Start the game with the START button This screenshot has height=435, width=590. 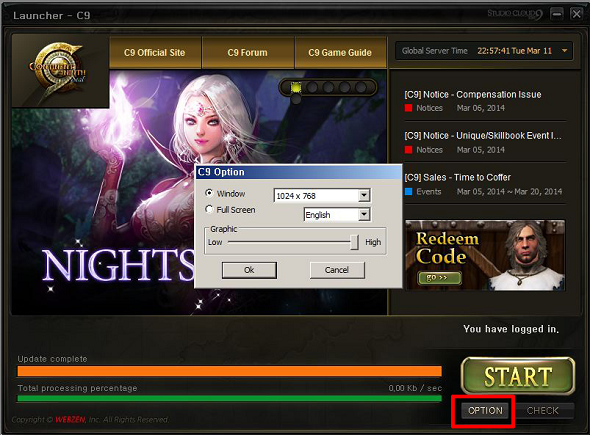click(518, 376)
